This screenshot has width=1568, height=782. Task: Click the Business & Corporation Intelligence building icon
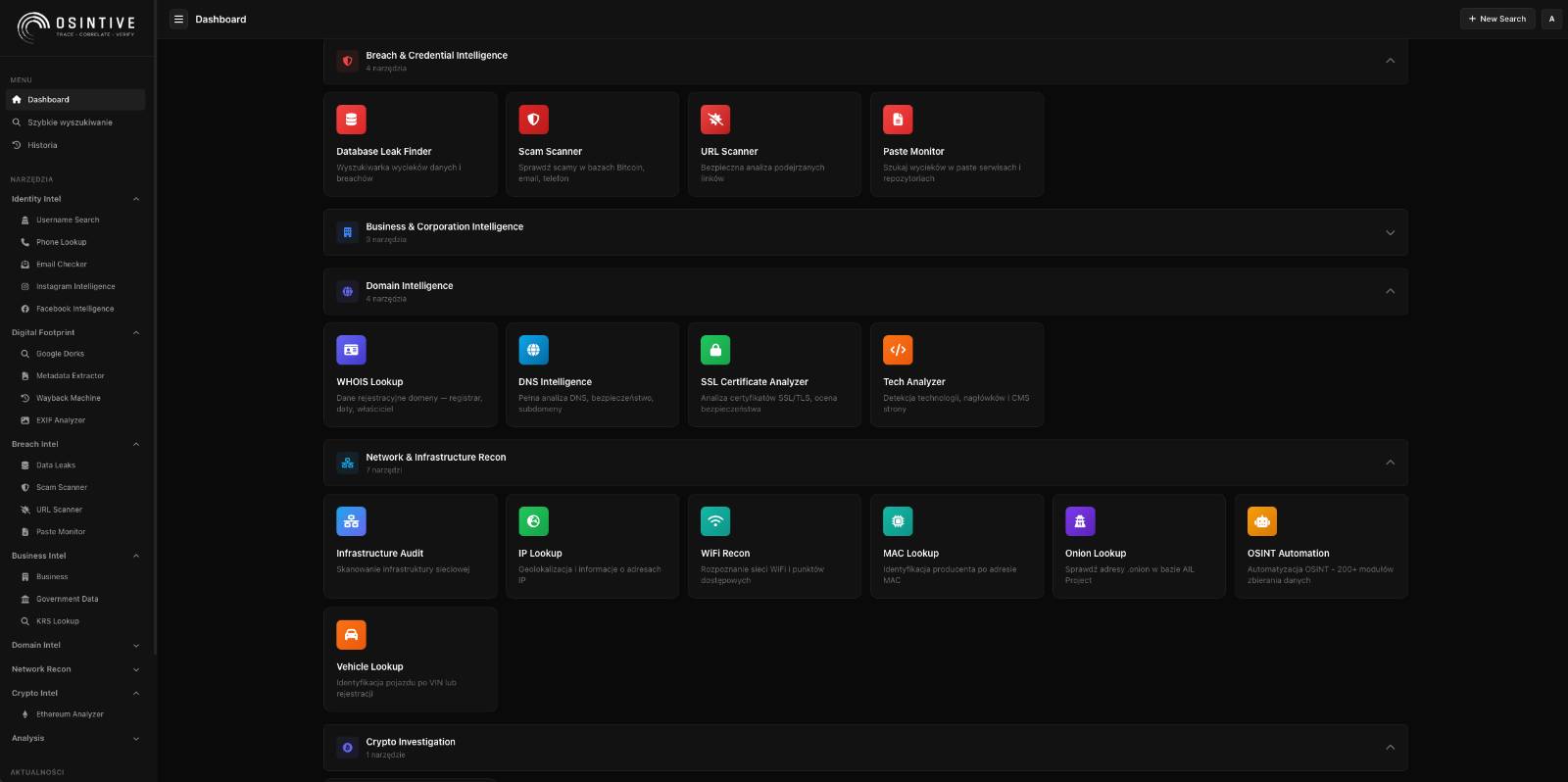click(347, 232)
